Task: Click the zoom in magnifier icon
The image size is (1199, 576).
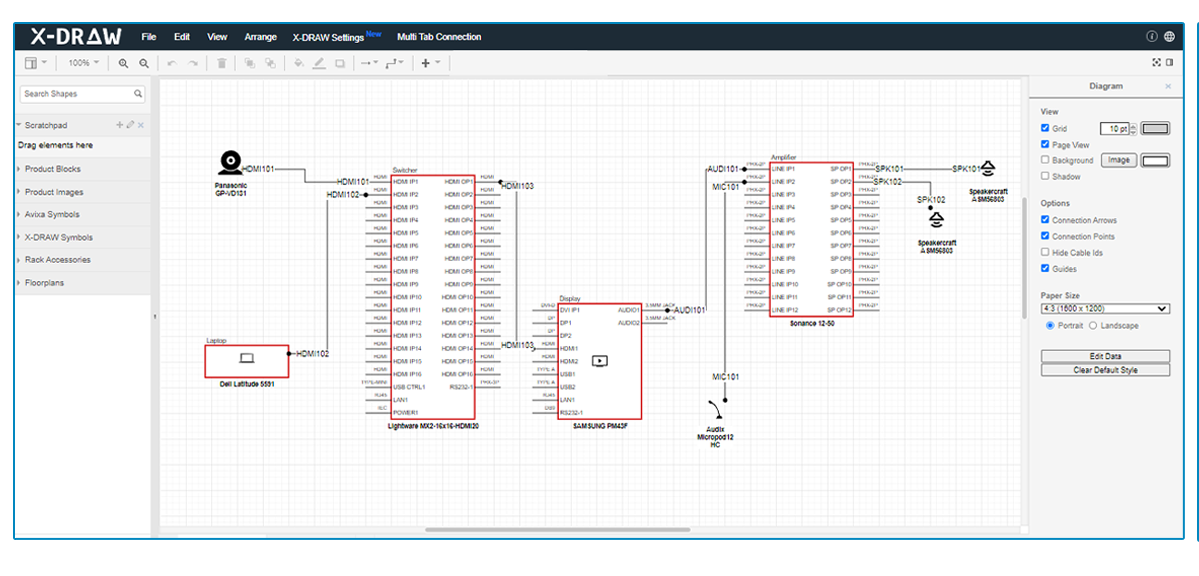Action: (124, 63)
